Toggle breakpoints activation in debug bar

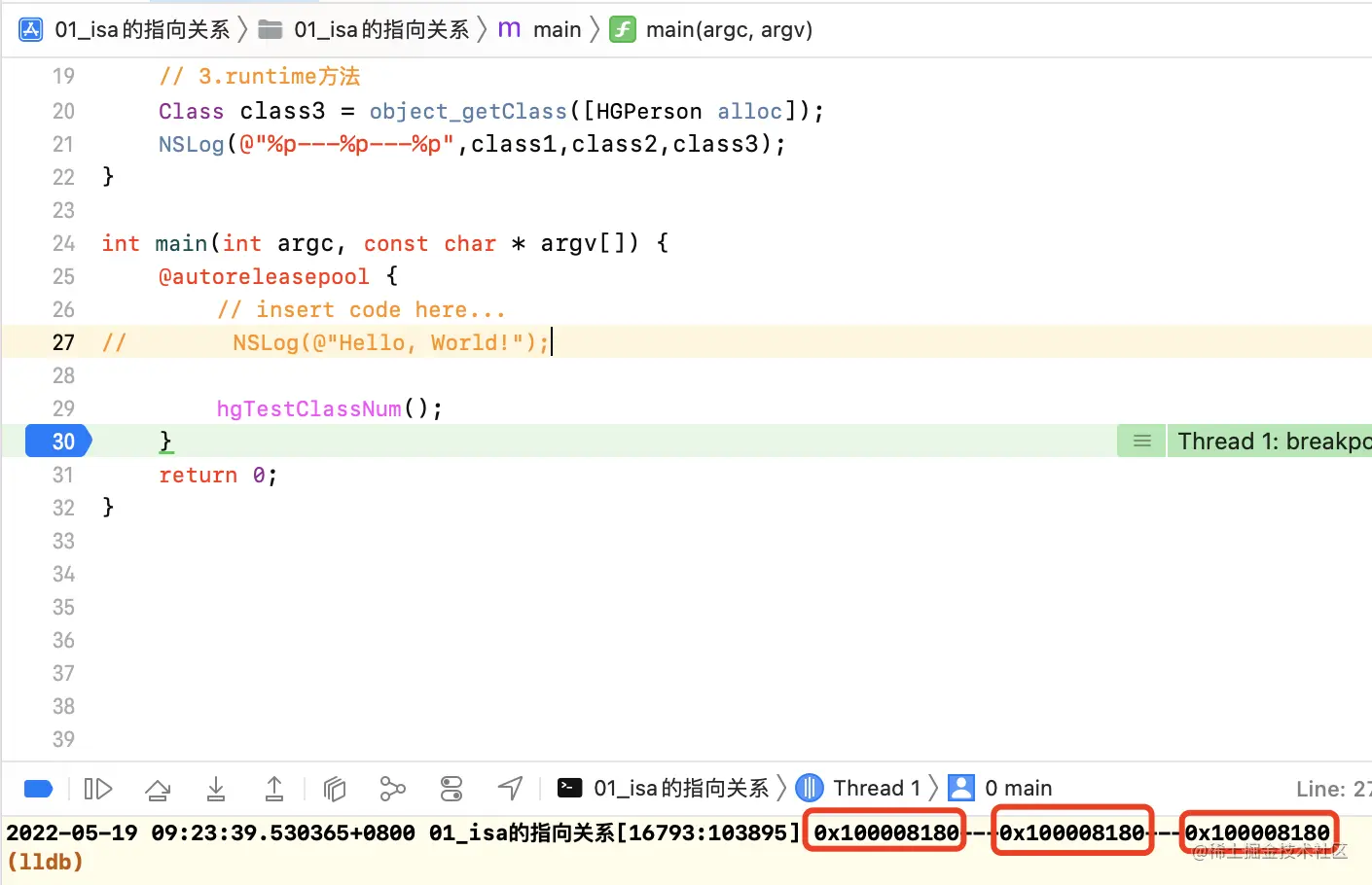coord(38,789)
